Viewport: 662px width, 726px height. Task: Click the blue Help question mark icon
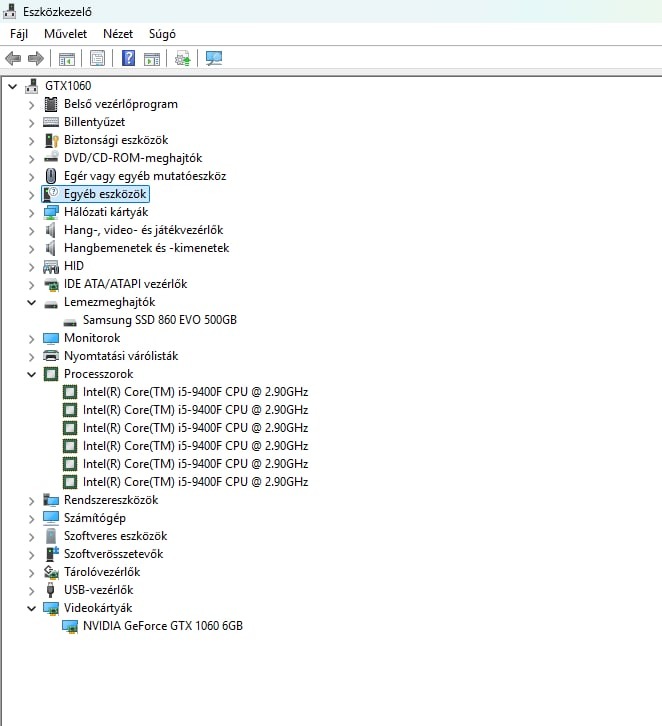coord(128,58)
